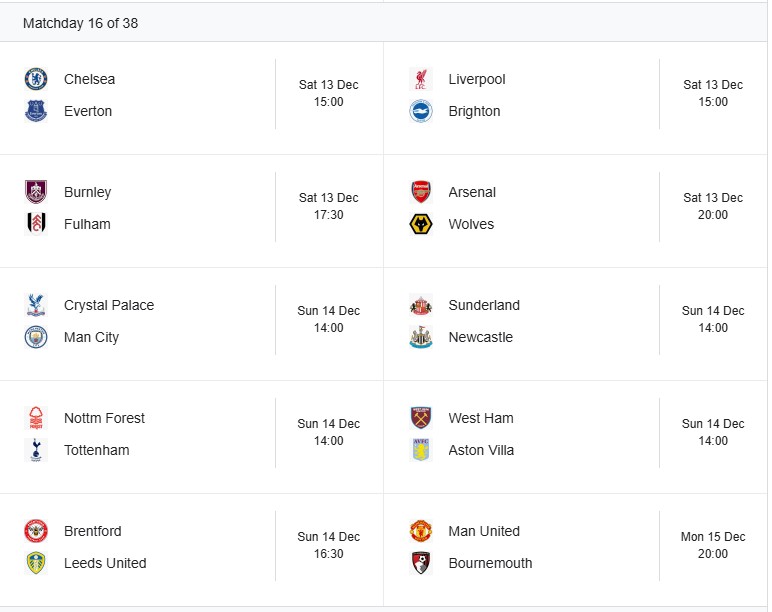
Task: Click the Man United club crest
Action: (x=421, y=531)
